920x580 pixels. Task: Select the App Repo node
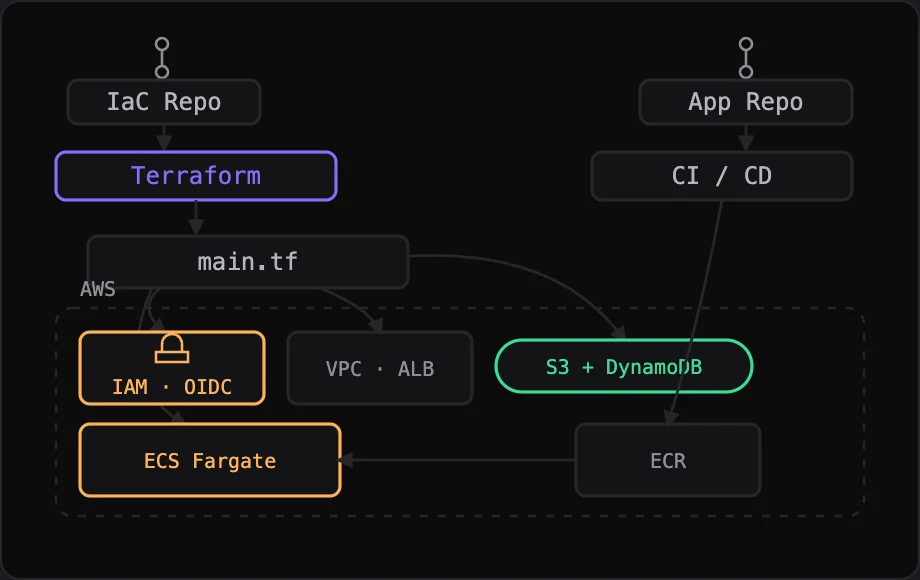click(x=746, y=102)
